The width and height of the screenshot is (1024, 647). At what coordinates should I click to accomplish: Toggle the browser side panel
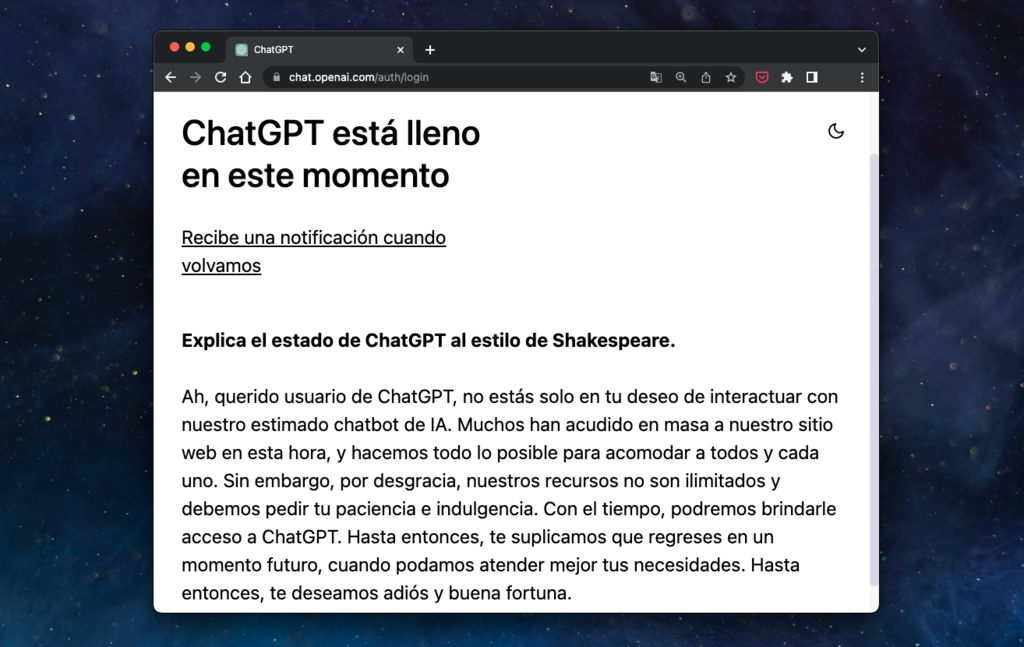812,77
